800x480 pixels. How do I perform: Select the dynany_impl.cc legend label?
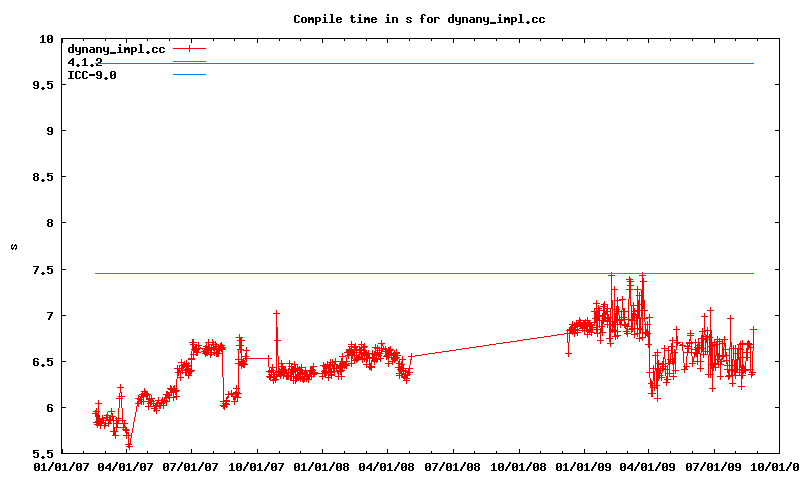(116, 48)
